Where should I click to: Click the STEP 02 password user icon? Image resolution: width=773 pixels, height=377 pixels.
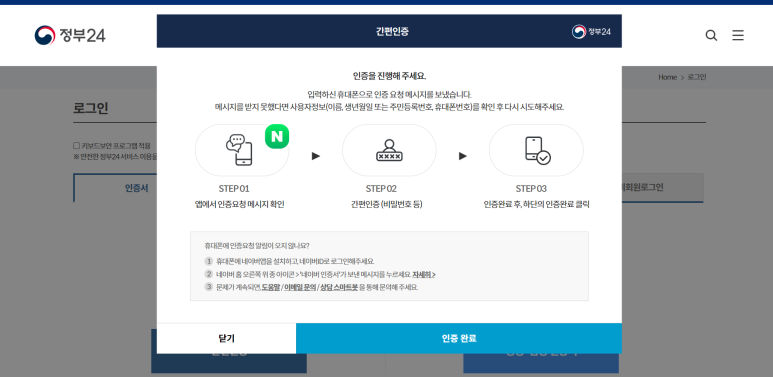pos(389,150)
